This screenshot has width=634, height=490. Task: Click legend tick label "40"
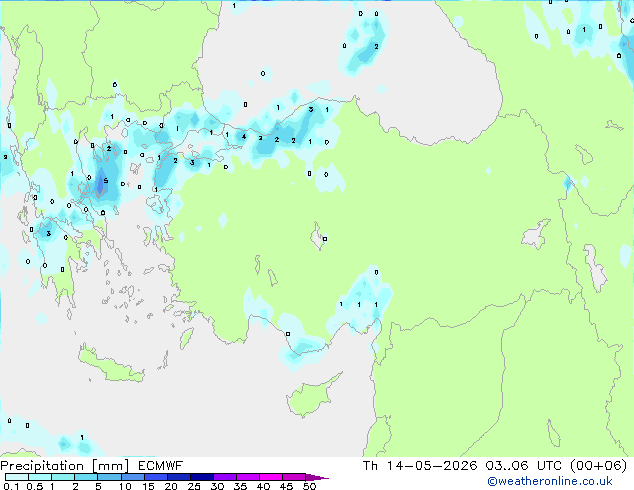point(263,486)
